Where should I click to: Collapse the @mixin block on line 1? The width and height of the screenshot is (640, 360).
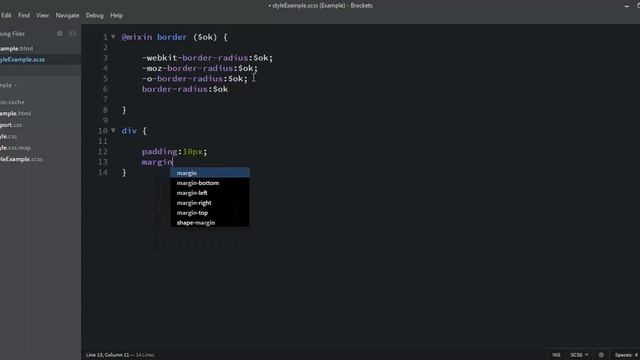113,37
